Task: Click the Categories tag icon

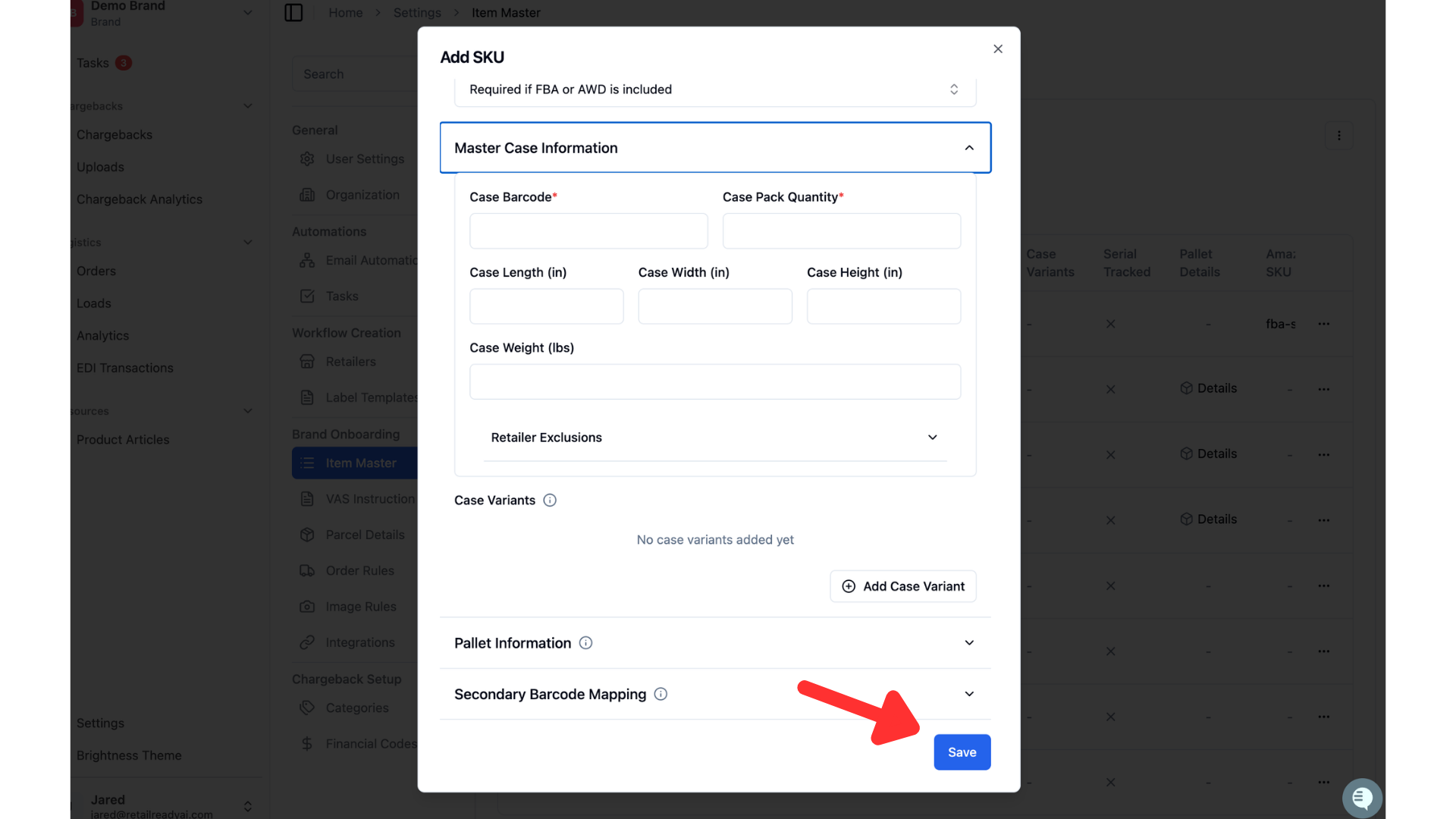Action: pos(307,708)
